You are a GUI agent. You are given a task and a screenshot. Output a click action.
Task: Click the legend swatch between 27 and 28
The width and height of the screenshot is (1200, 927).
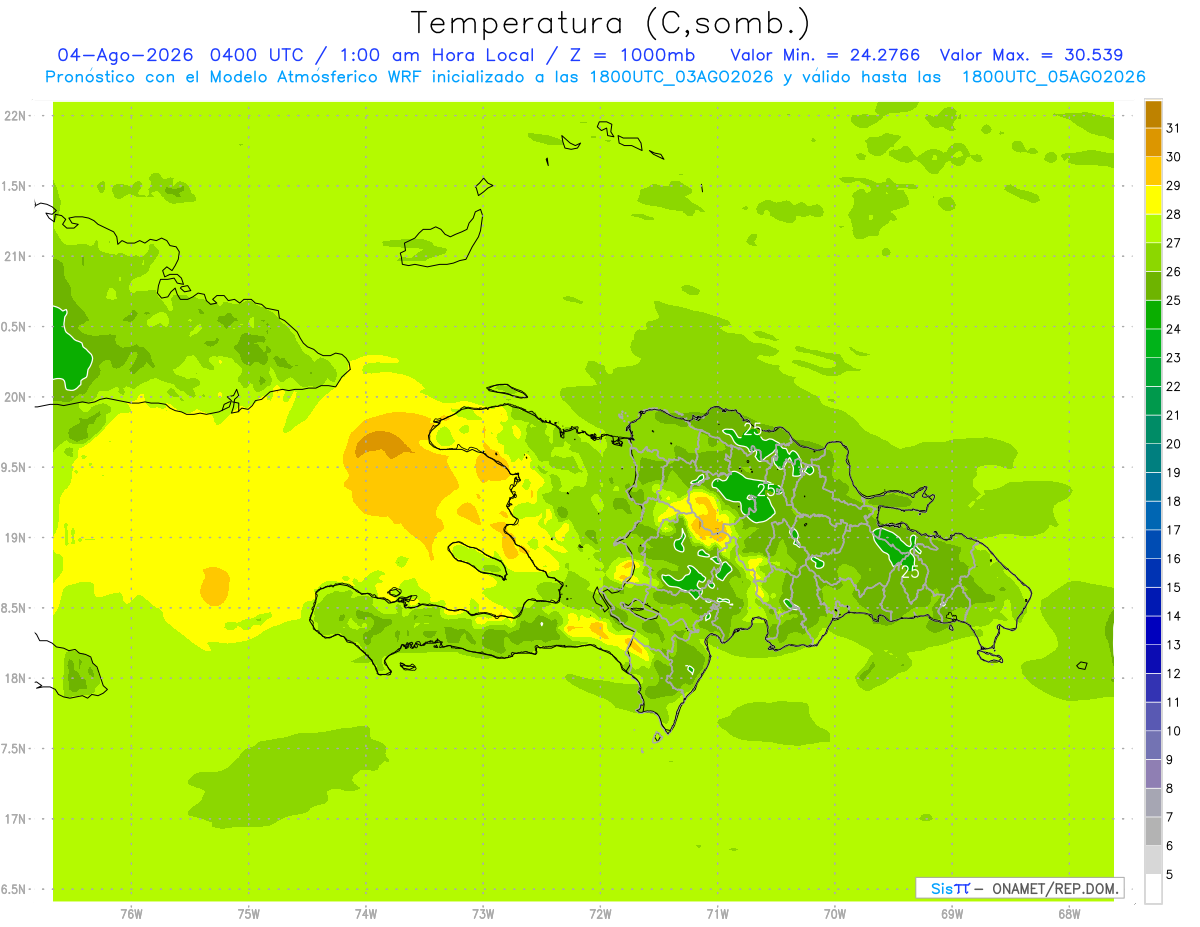coord(1153,228)
